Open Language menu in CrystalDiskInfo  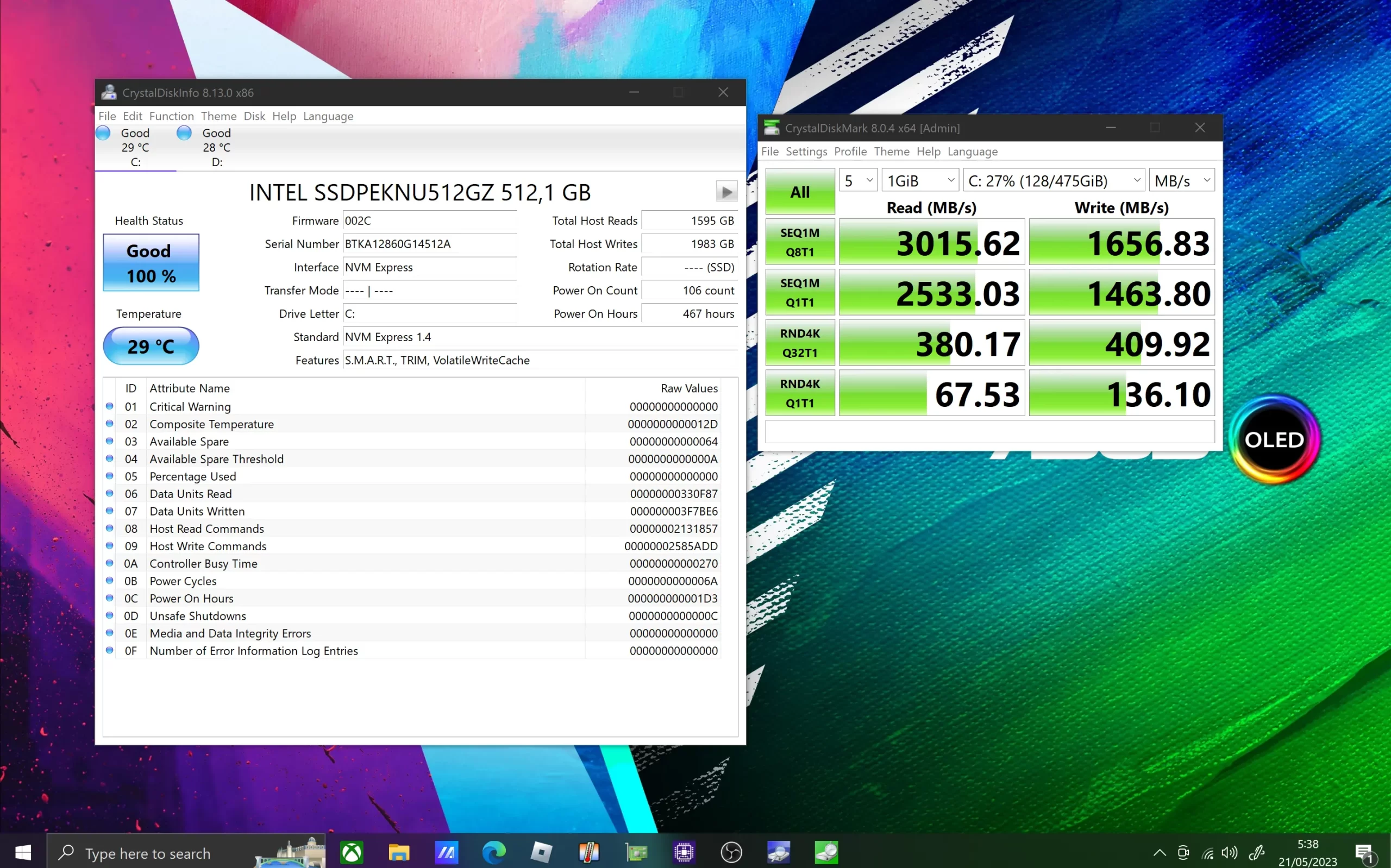click(x=328, y=116)
